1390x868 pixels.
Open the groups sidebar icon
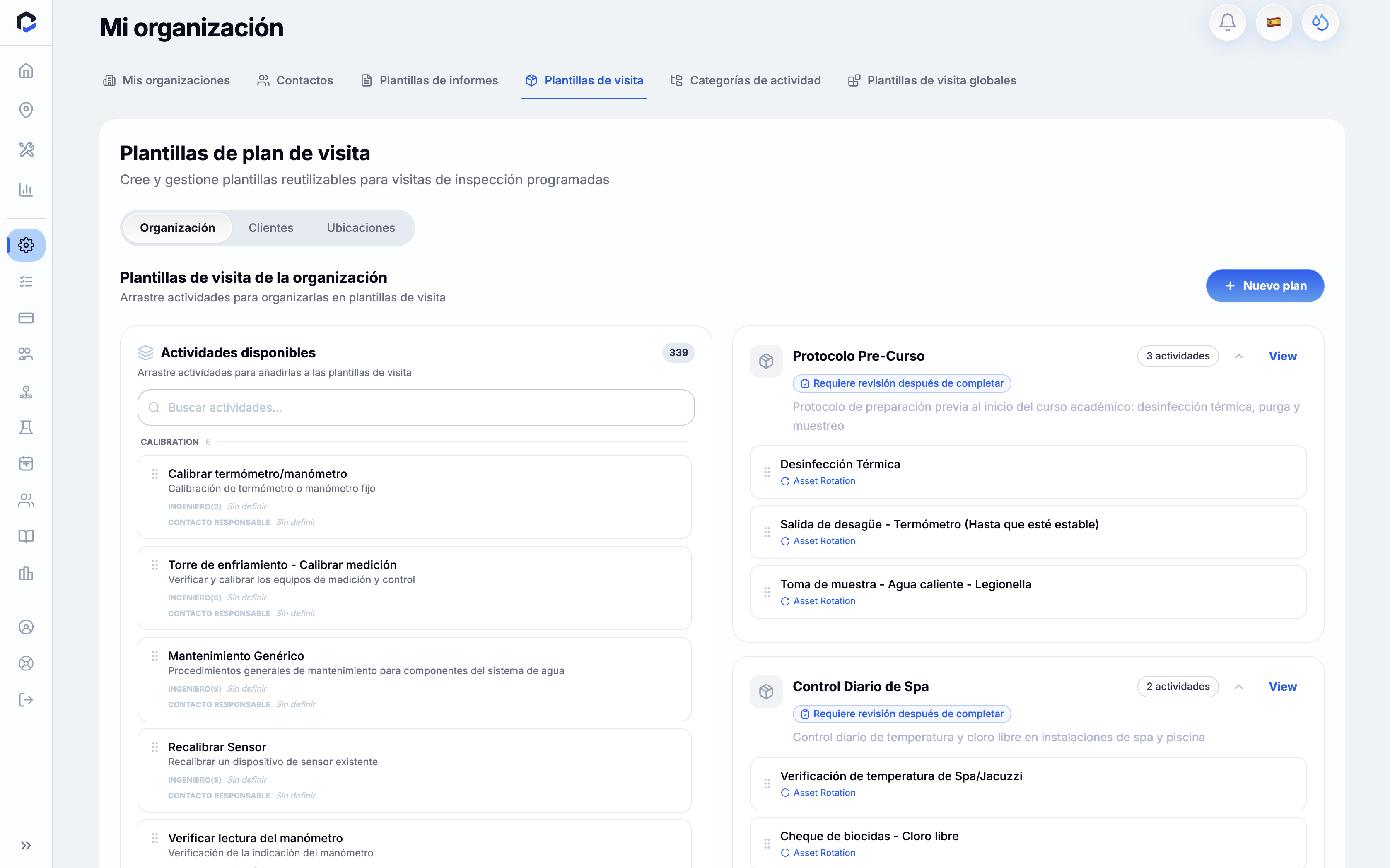(26, 354)
